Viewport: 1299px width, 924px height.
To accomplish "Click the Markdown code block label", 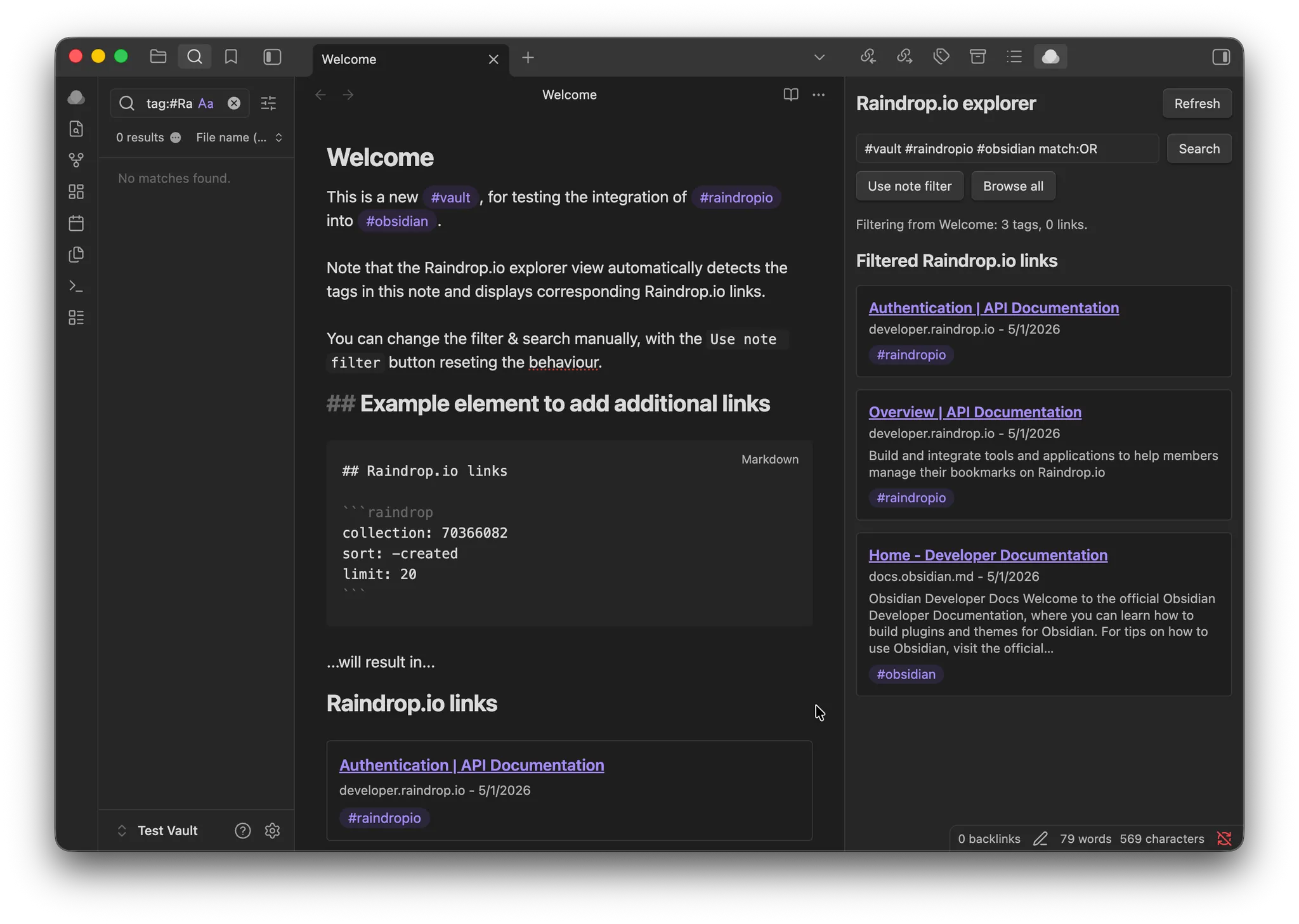I will pyautogui.click(x=770, y=459).
